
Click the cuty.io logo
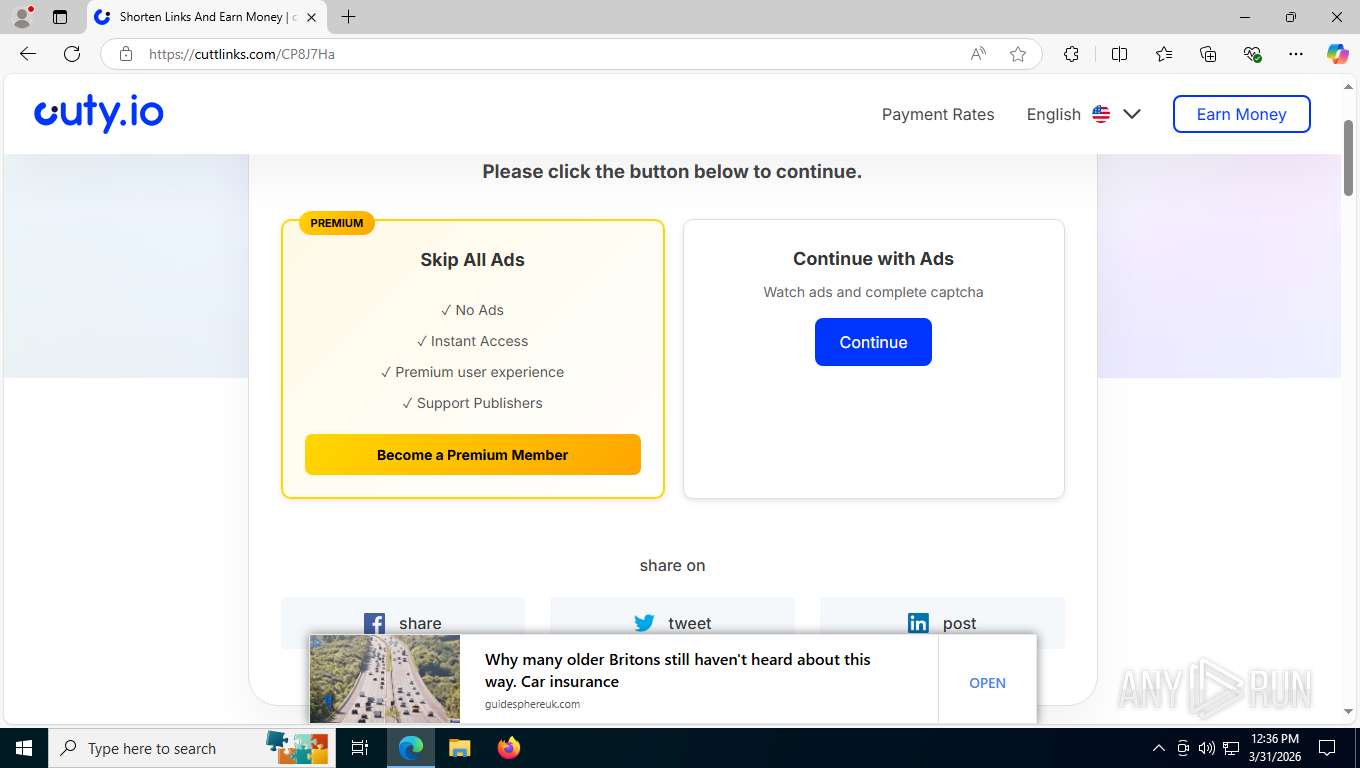(99, 114)
